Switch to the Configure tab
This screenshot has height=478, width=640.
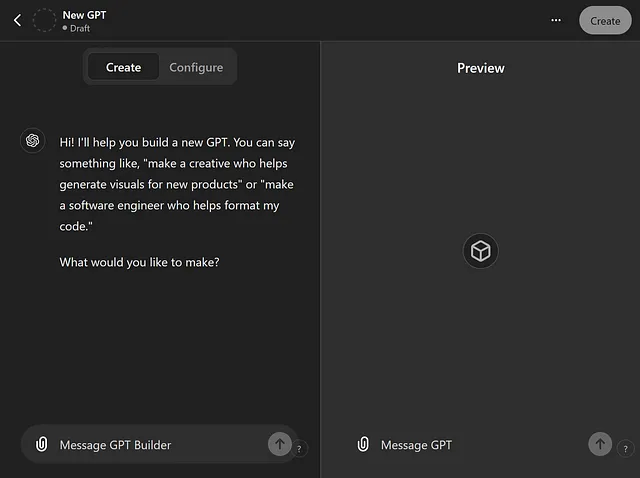[196, 67]
